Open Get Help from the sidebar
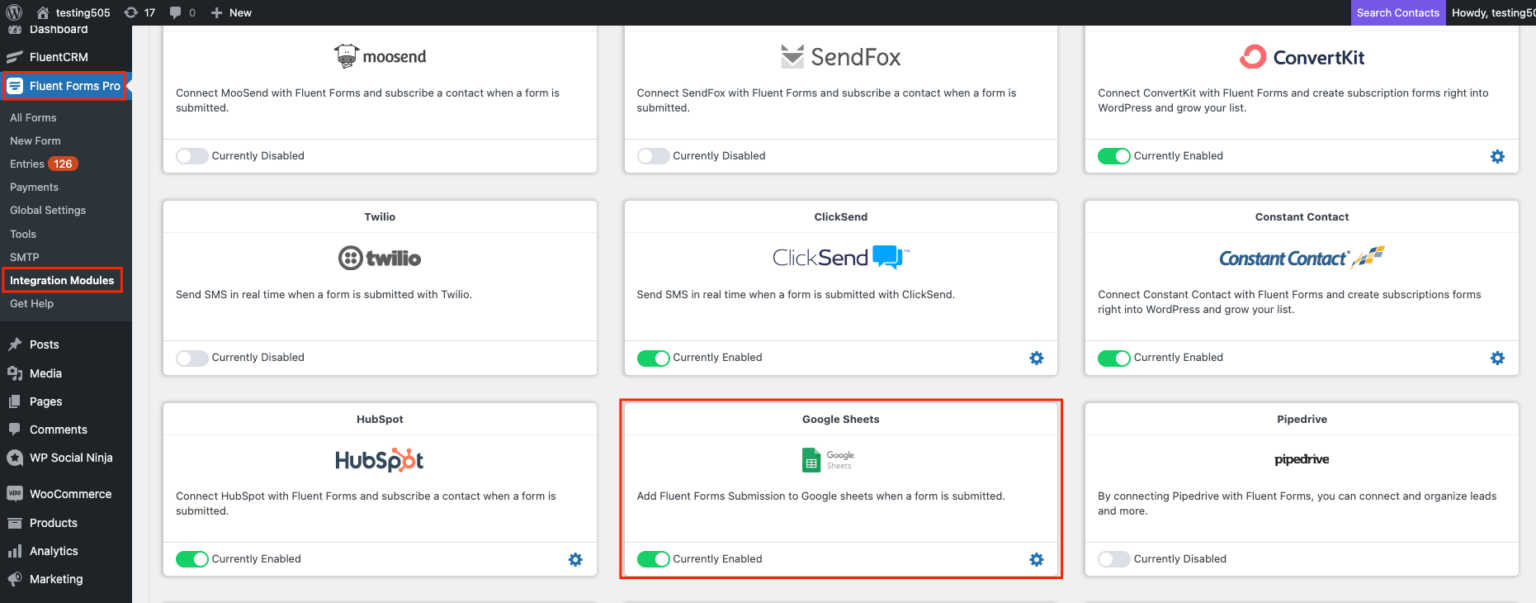The image size is (1536, 603). pos(31,303)
